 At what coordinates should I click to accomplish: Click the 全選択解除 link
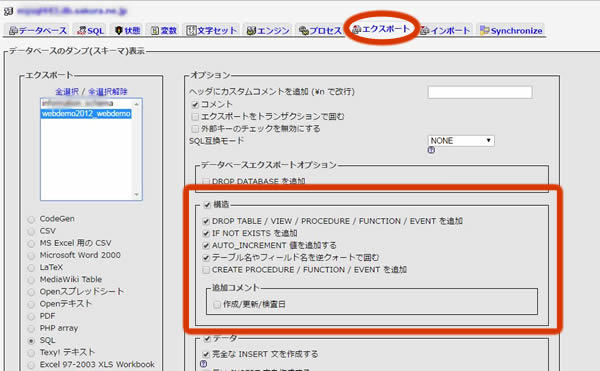pos(108,92)
